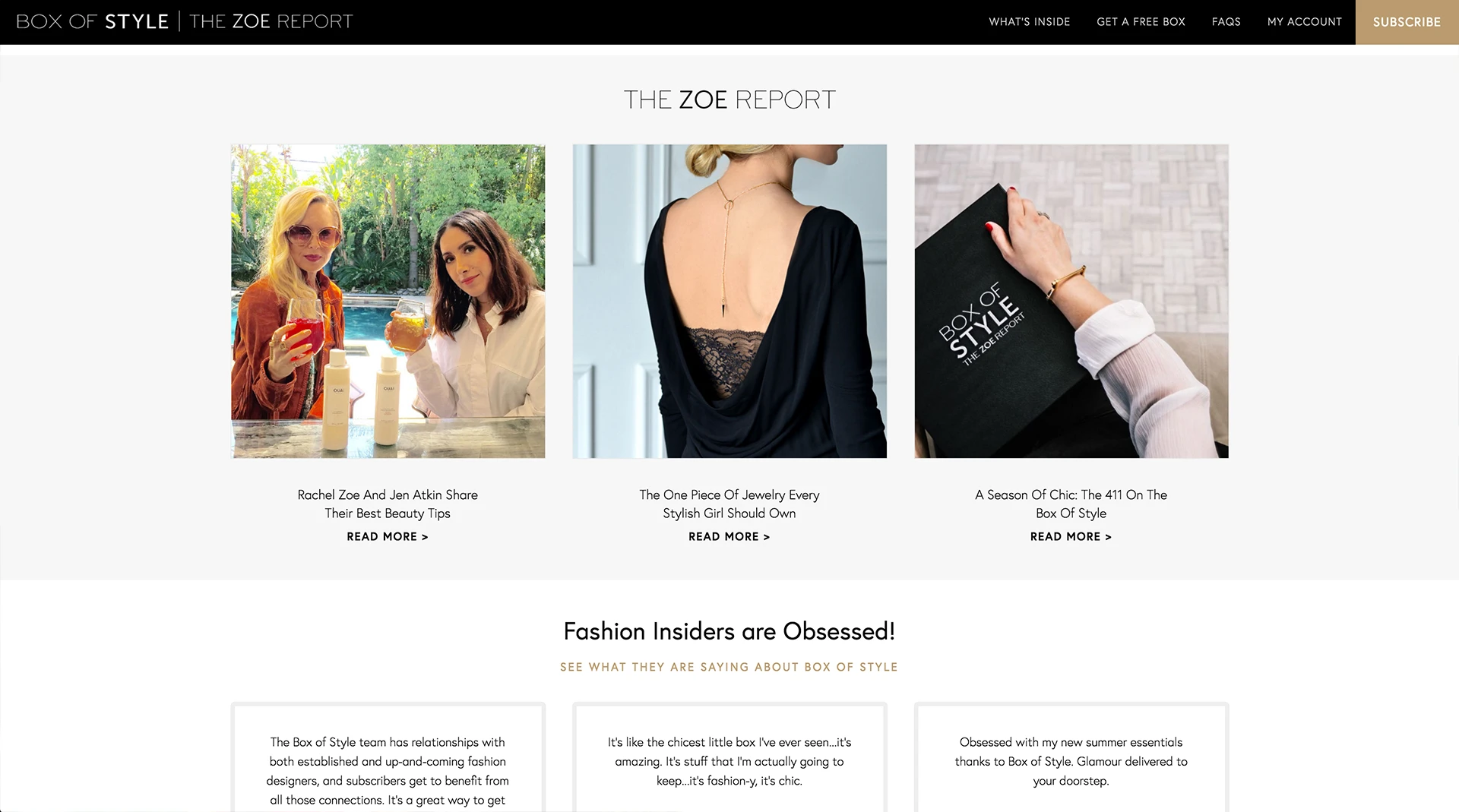This screenshot has width=1459, height=812.
Task: Open A Season Of Chic article title
Action: (1071, 504)
